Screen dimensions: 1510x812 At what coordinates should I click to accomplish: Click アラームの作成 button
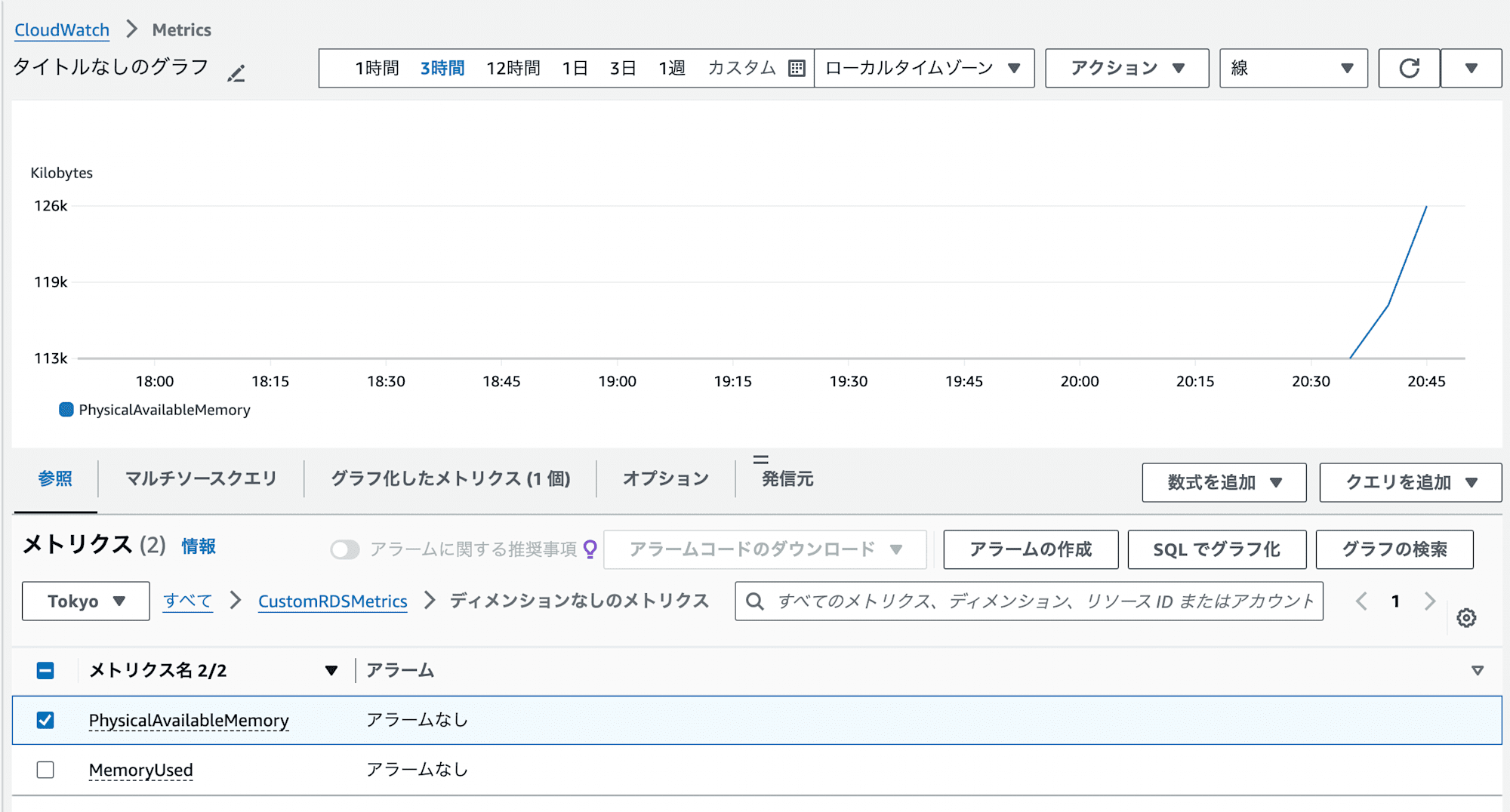click(x=1031, y=549)
